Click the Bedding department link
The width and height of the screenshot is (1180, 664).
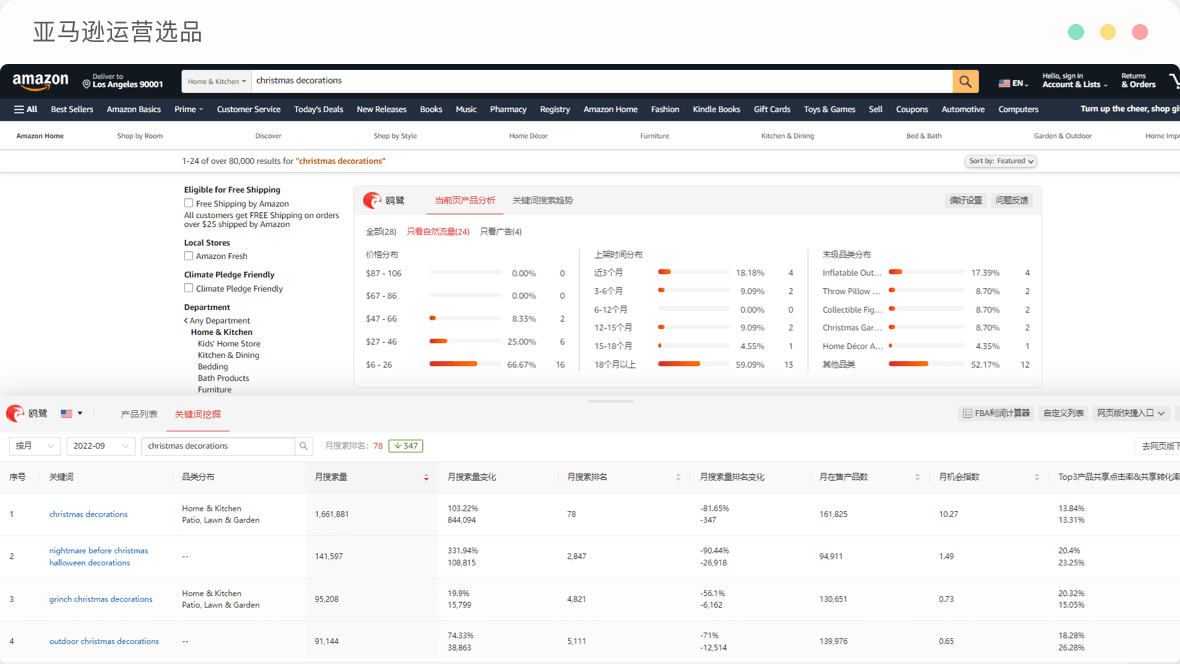click(212, 367)
